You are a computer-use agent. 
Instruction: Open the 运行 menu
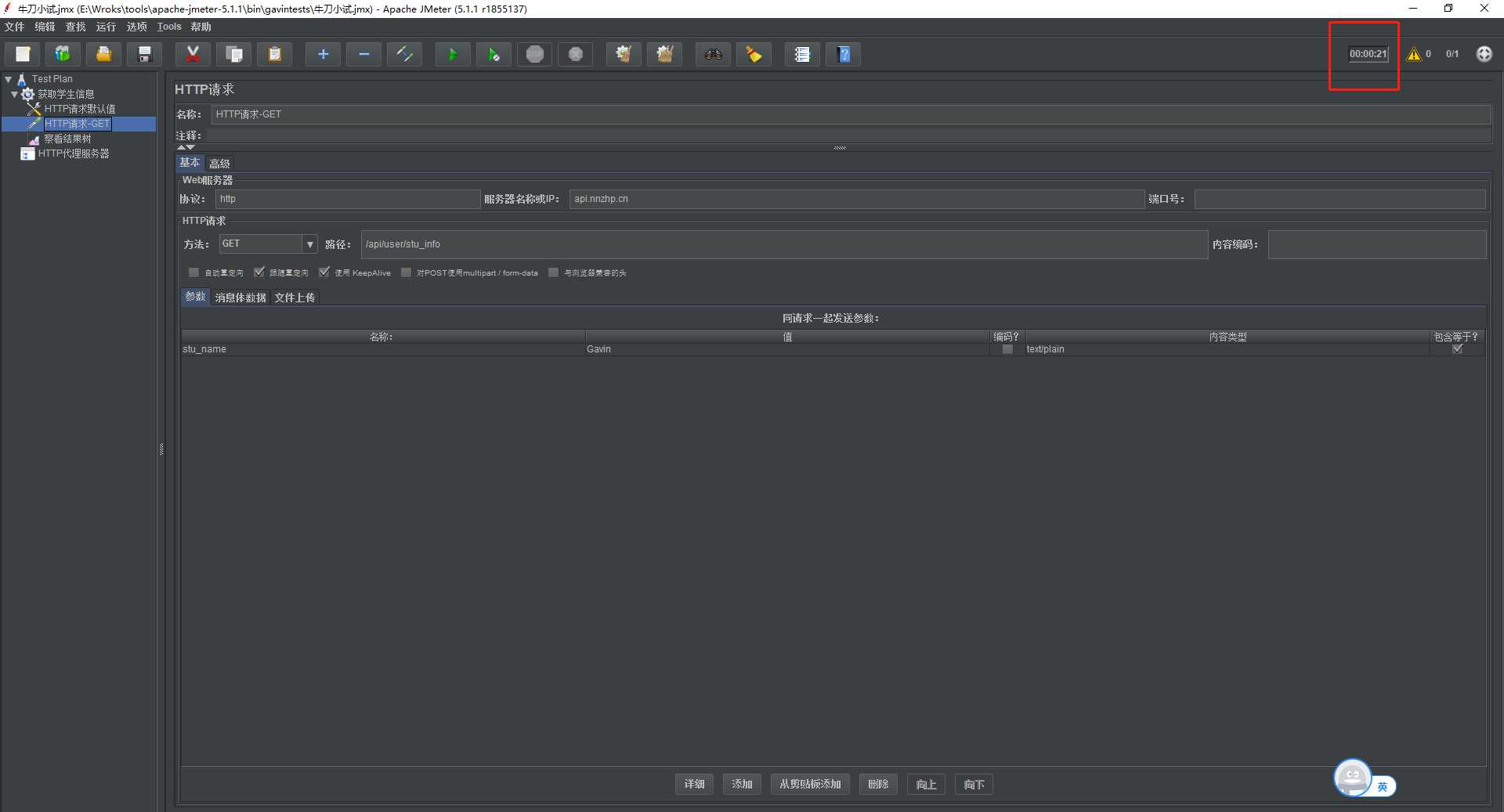click(106, 27)
